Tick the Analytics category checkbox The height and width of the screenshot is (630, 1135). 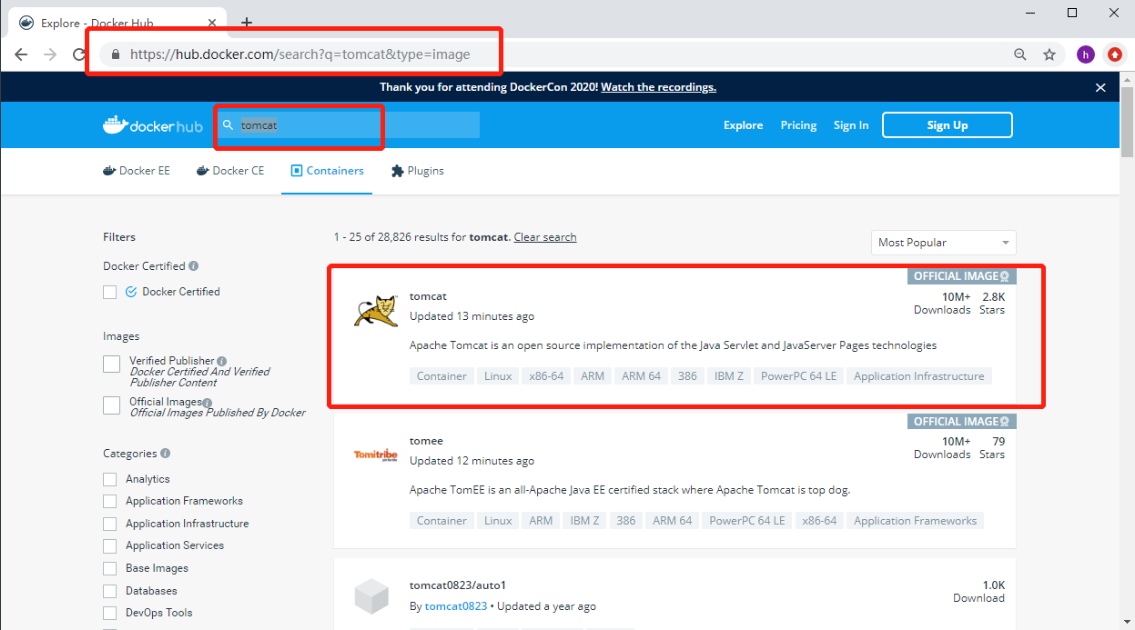[110, 479]
